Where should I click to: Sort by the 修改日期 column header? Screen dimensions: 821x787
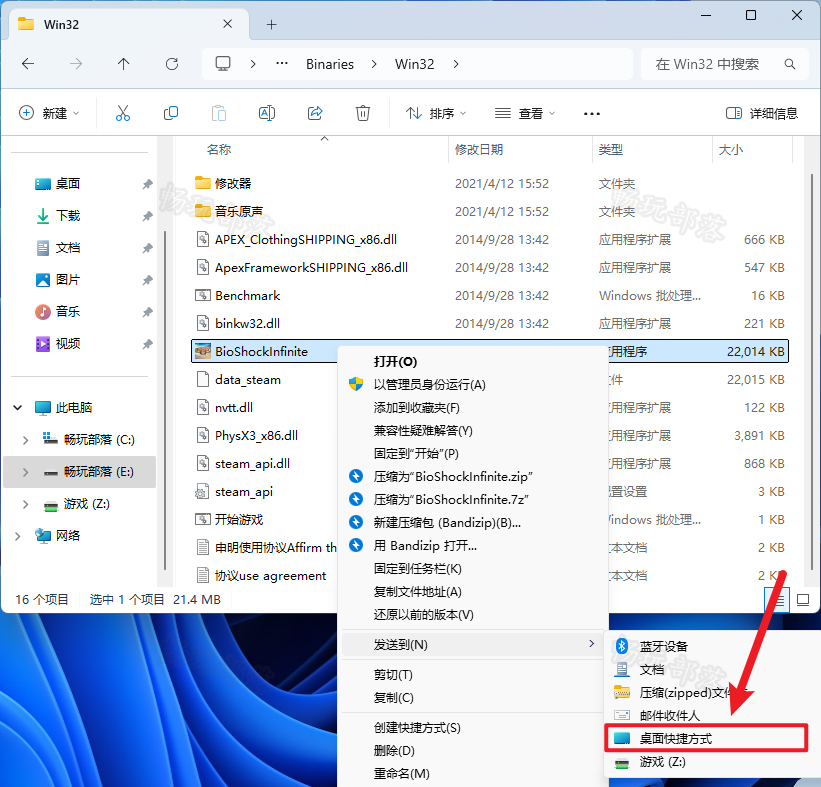click(x=479, y=150)
